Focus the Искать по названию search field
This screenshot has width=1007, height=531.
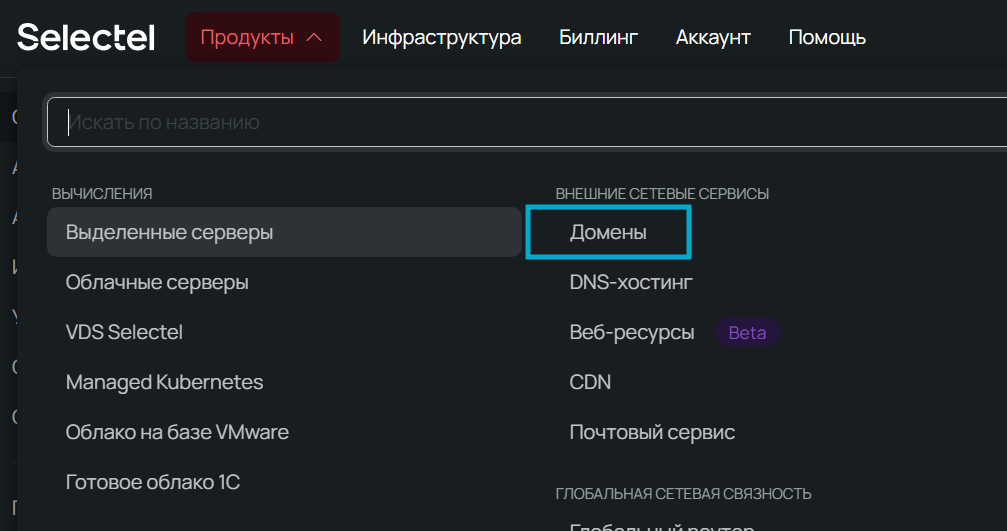527,122
